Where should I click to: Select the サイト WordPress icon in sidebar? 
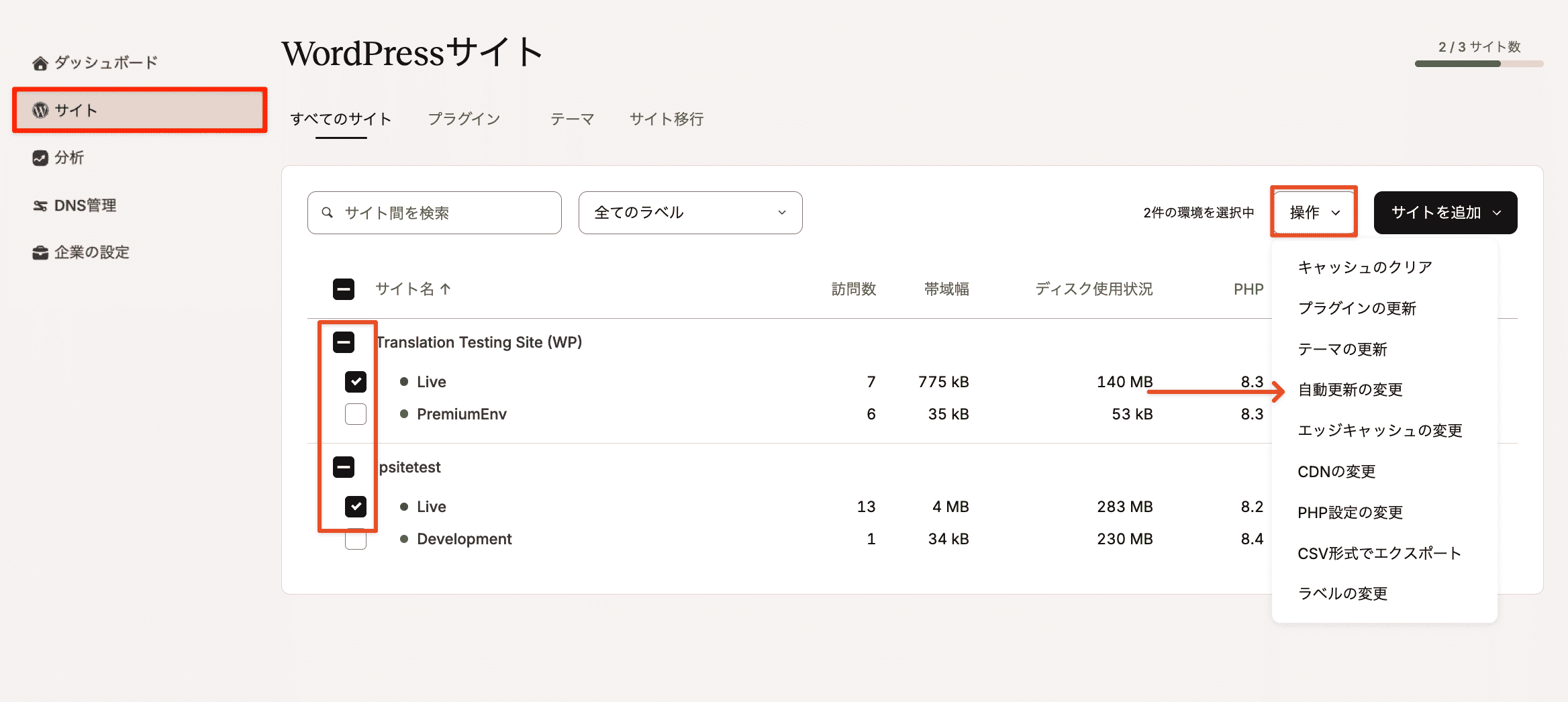tap(40, 109)
